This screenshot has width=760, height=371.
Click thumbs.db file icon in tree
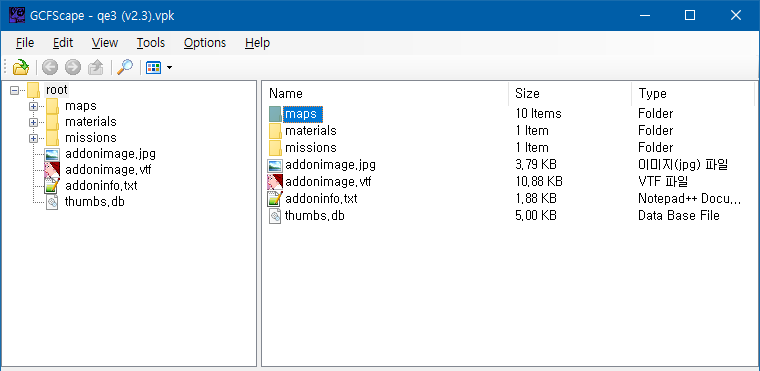coord(52,202)
